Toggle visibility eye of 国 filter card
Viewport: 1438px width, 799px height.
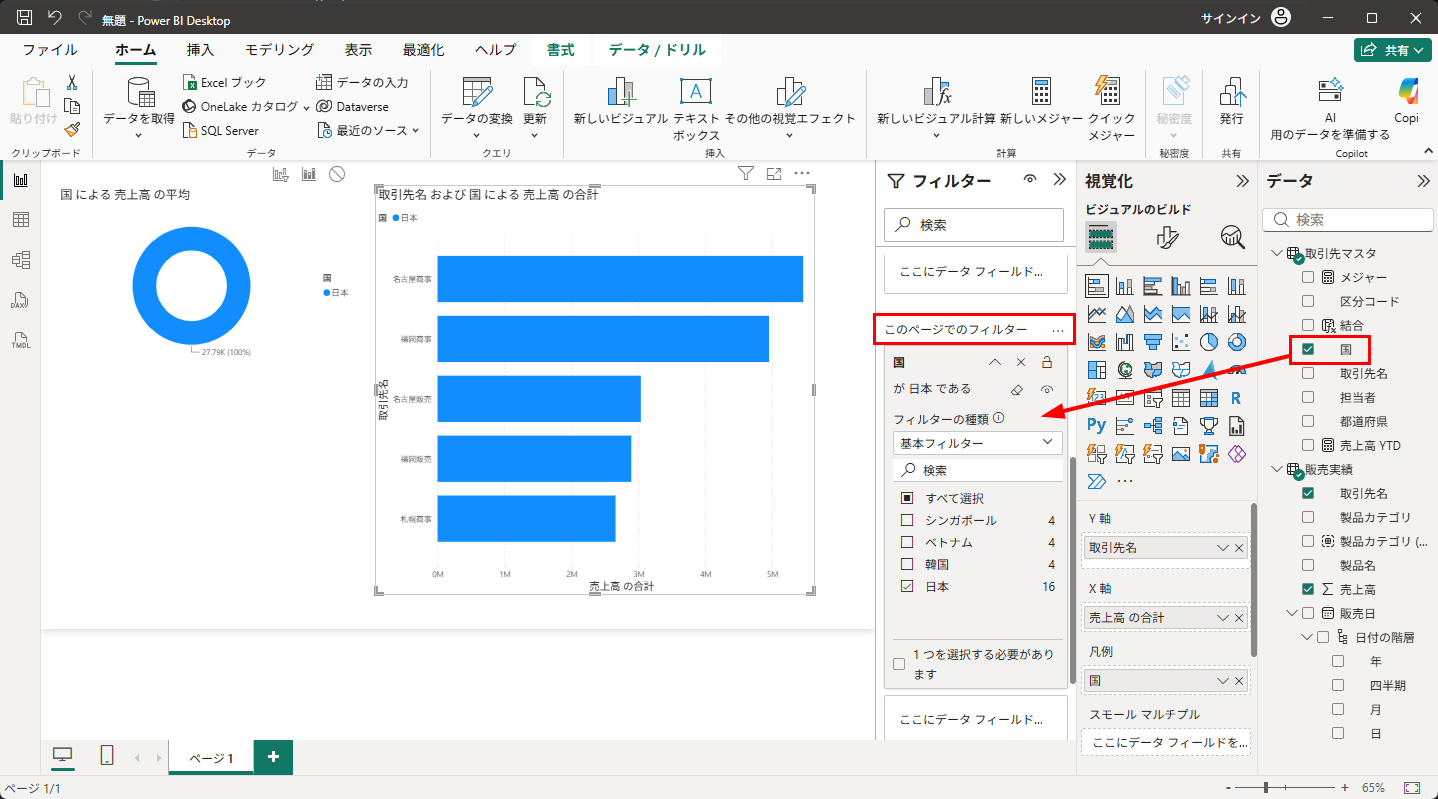[x=1047, y=389]
